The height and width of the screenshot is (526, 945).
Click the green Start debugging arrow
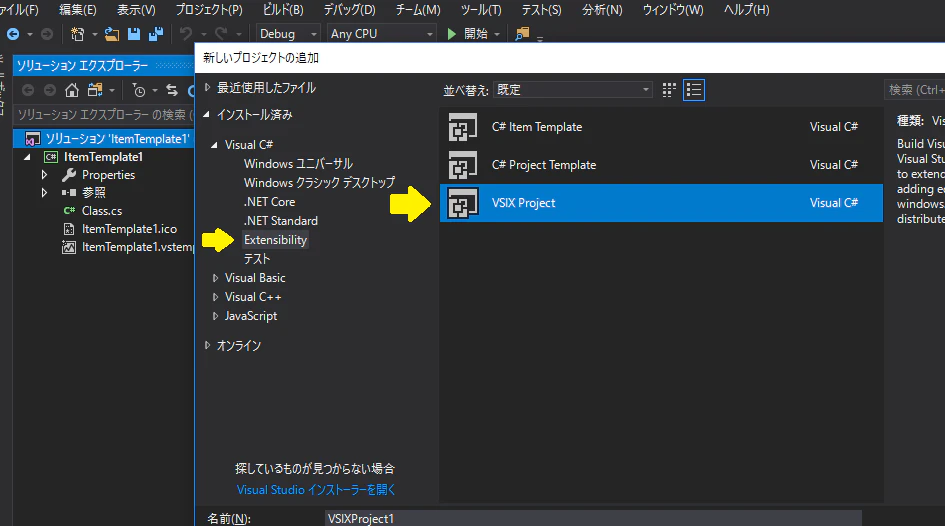[x=451, y=34]
